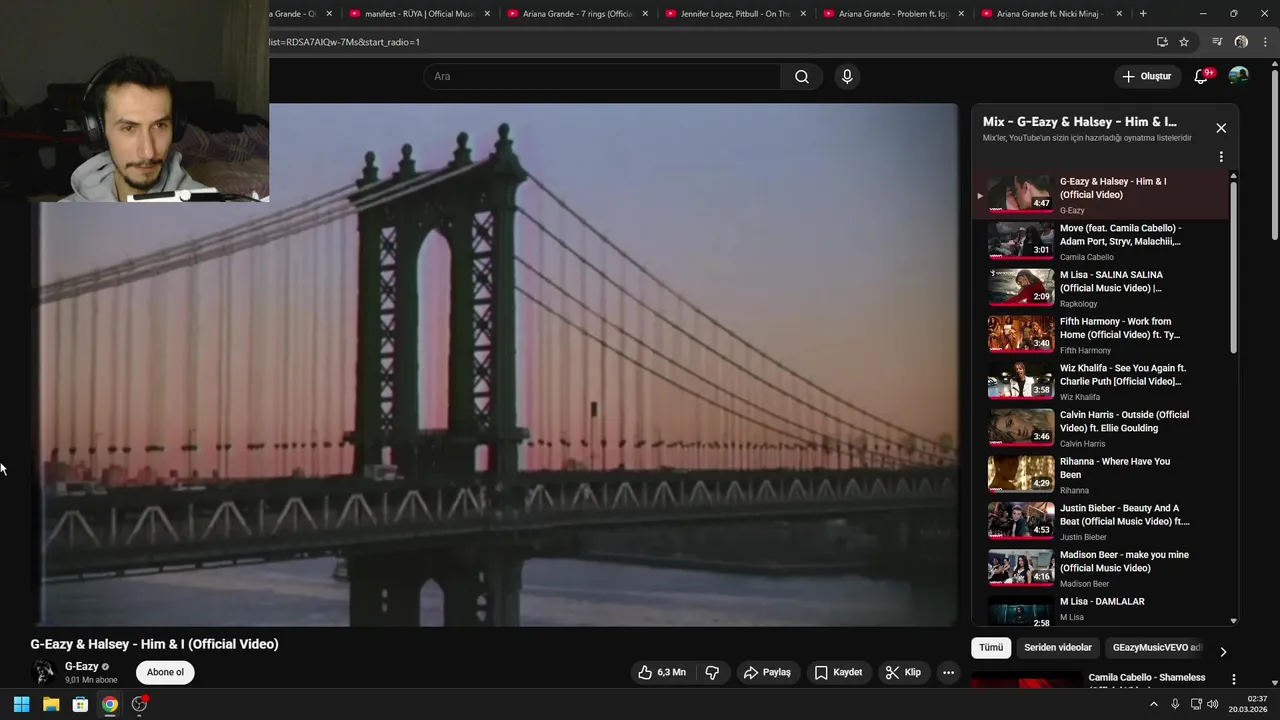Image resolution: width=1280 pixels, height=720 pixels.
Task: Open the Mix playlist three-dot options
Action: (x=1221, y=157)
